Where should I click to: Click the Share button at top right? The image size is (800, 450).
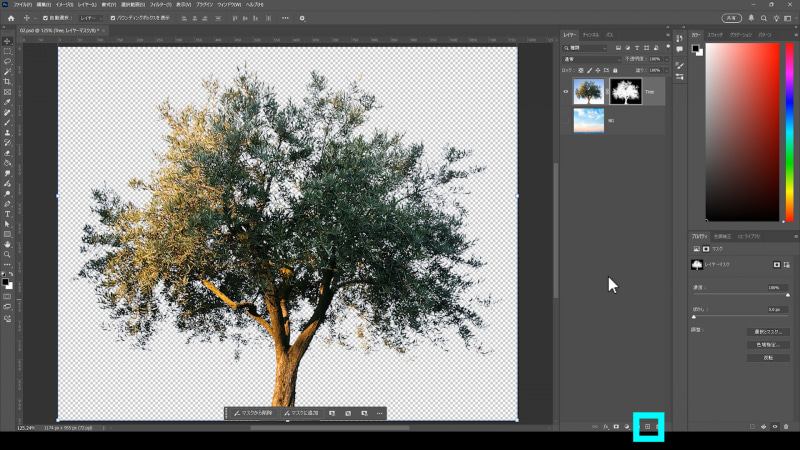(x=732, y=18)
